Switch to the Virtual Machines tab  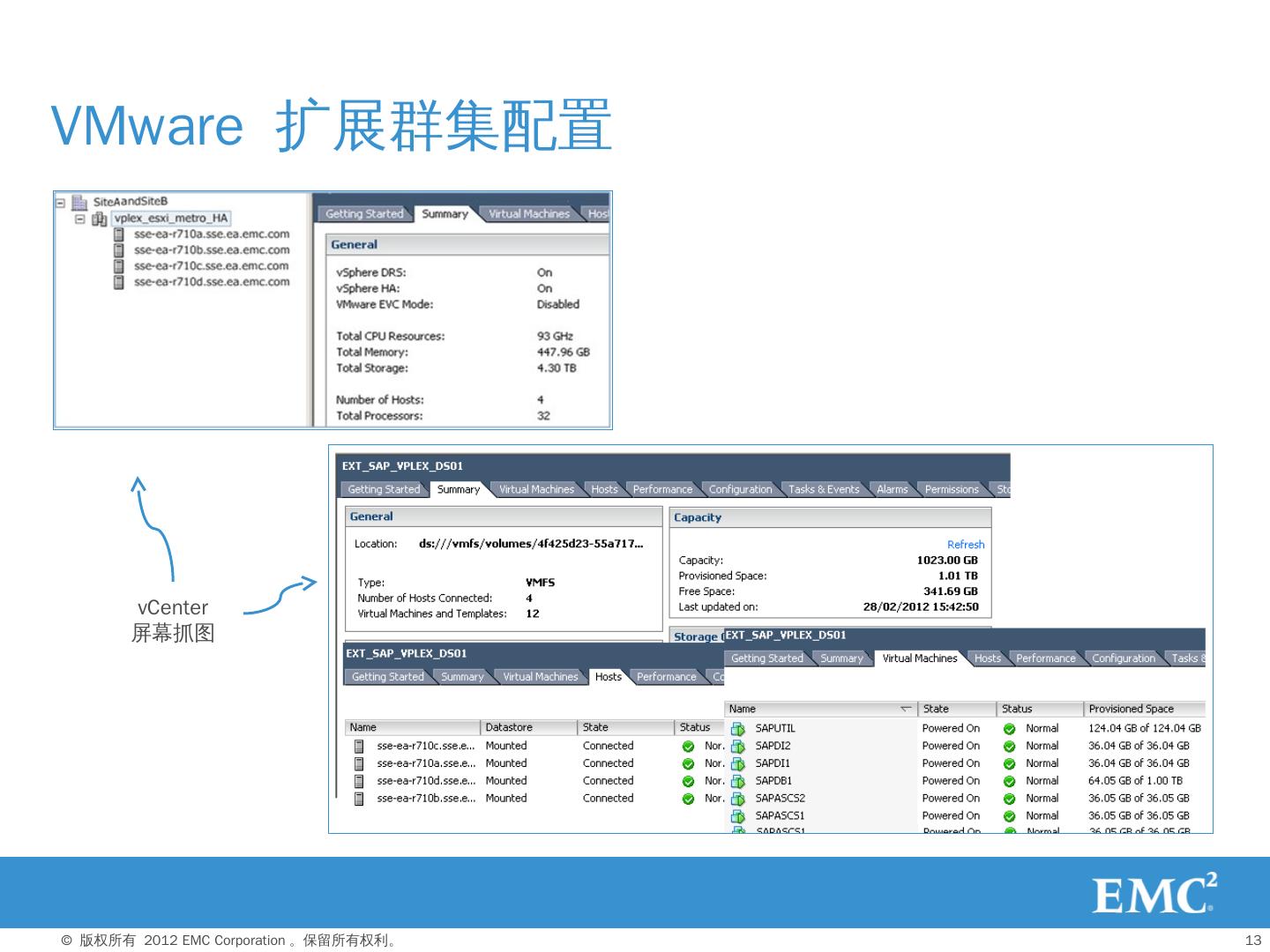pos(920,658)
